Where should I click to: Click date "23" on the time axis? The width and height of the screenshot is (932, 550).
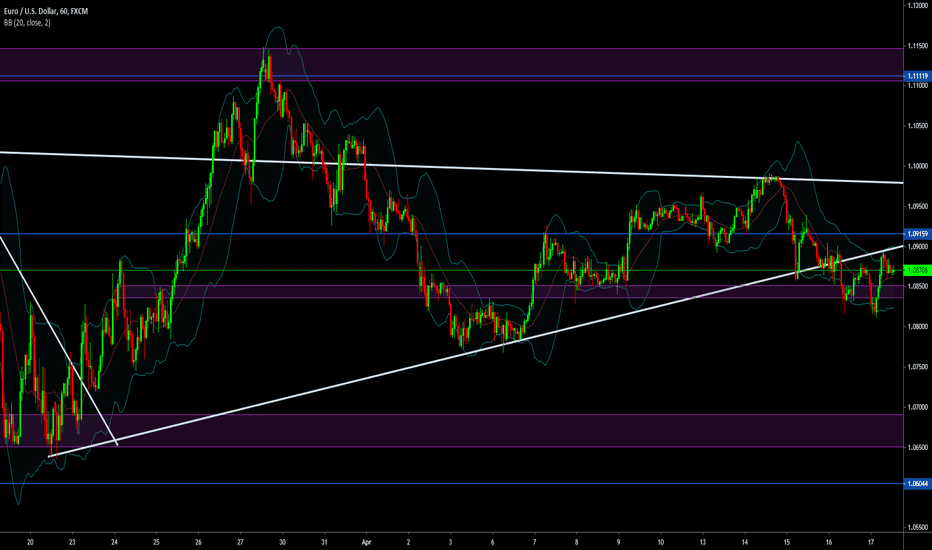point(73,542)
